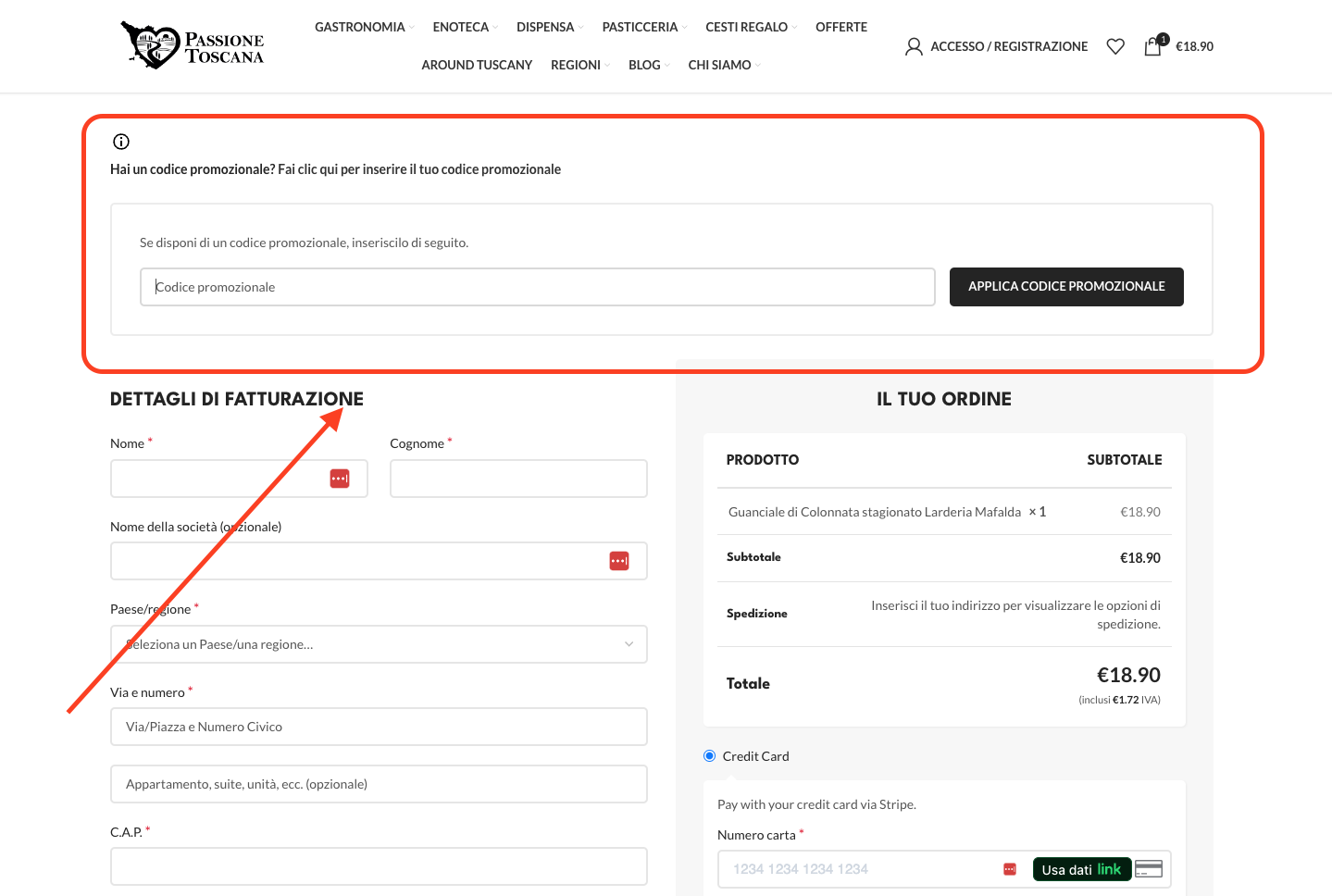Open the Around Tuscany page

477,65
